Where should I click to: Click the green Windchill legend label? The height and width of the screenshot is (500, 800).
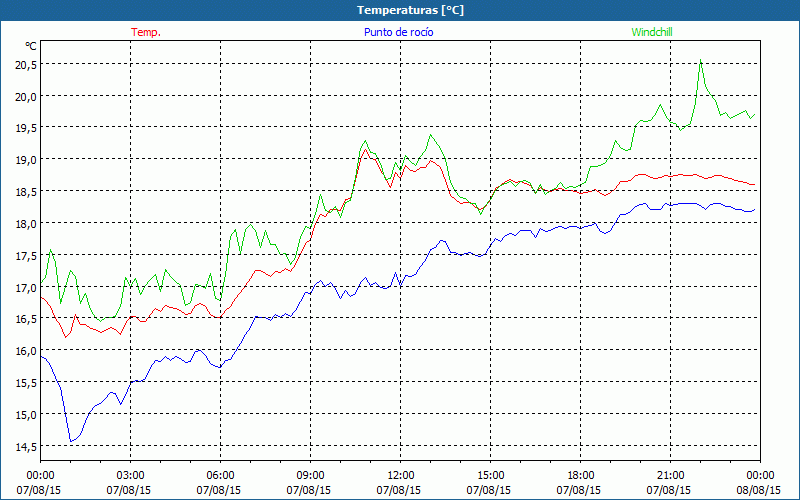pos(652,32)
